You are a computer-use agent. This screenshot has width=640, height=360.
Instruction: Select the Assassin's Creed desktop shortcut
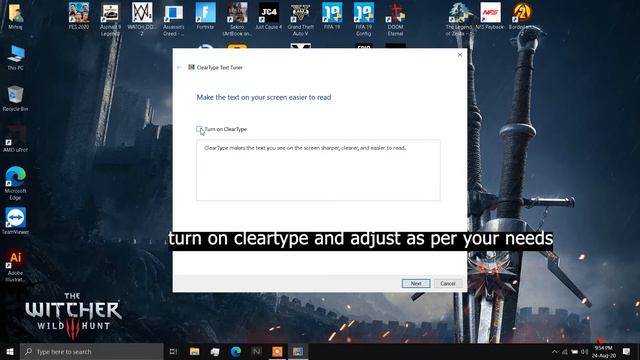click(x=173, y=19)
